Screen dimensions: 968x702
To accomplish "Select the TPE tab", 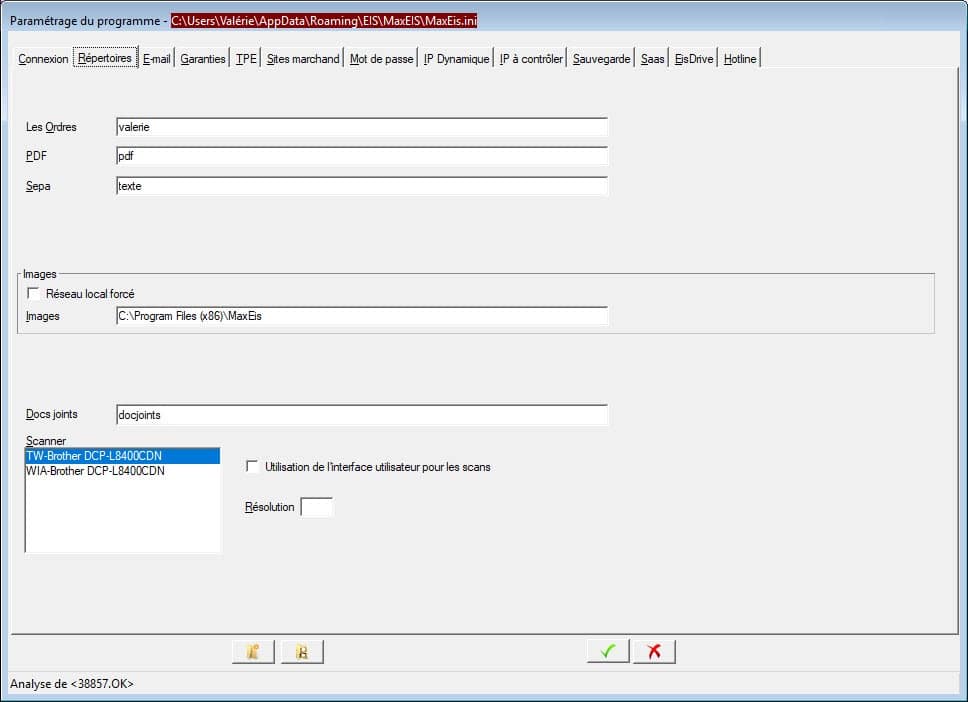I will 246,59.
